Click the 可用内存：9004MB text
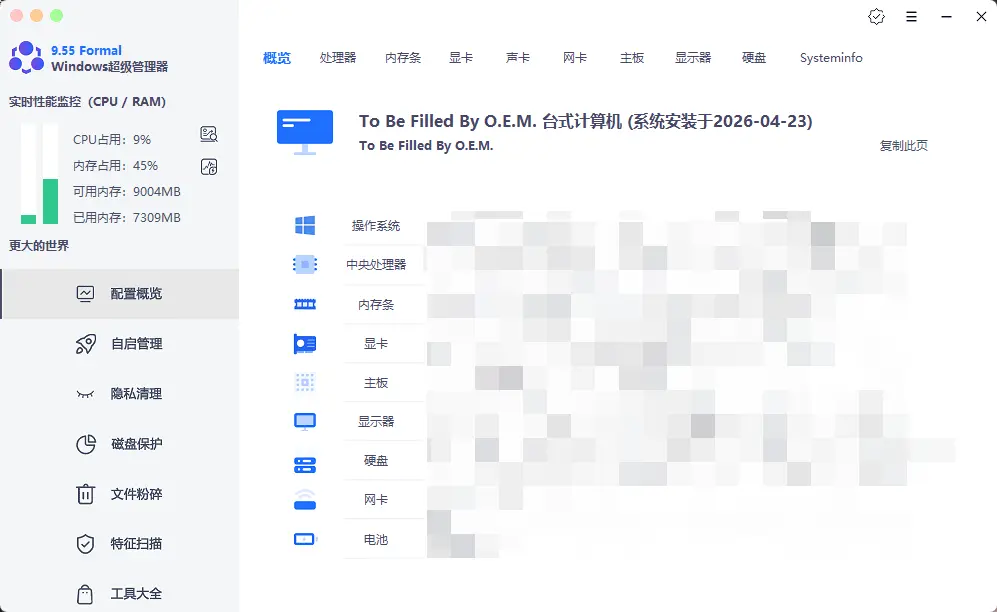The height and width of the screenshot is (612, 997). (x=127, y=191)
